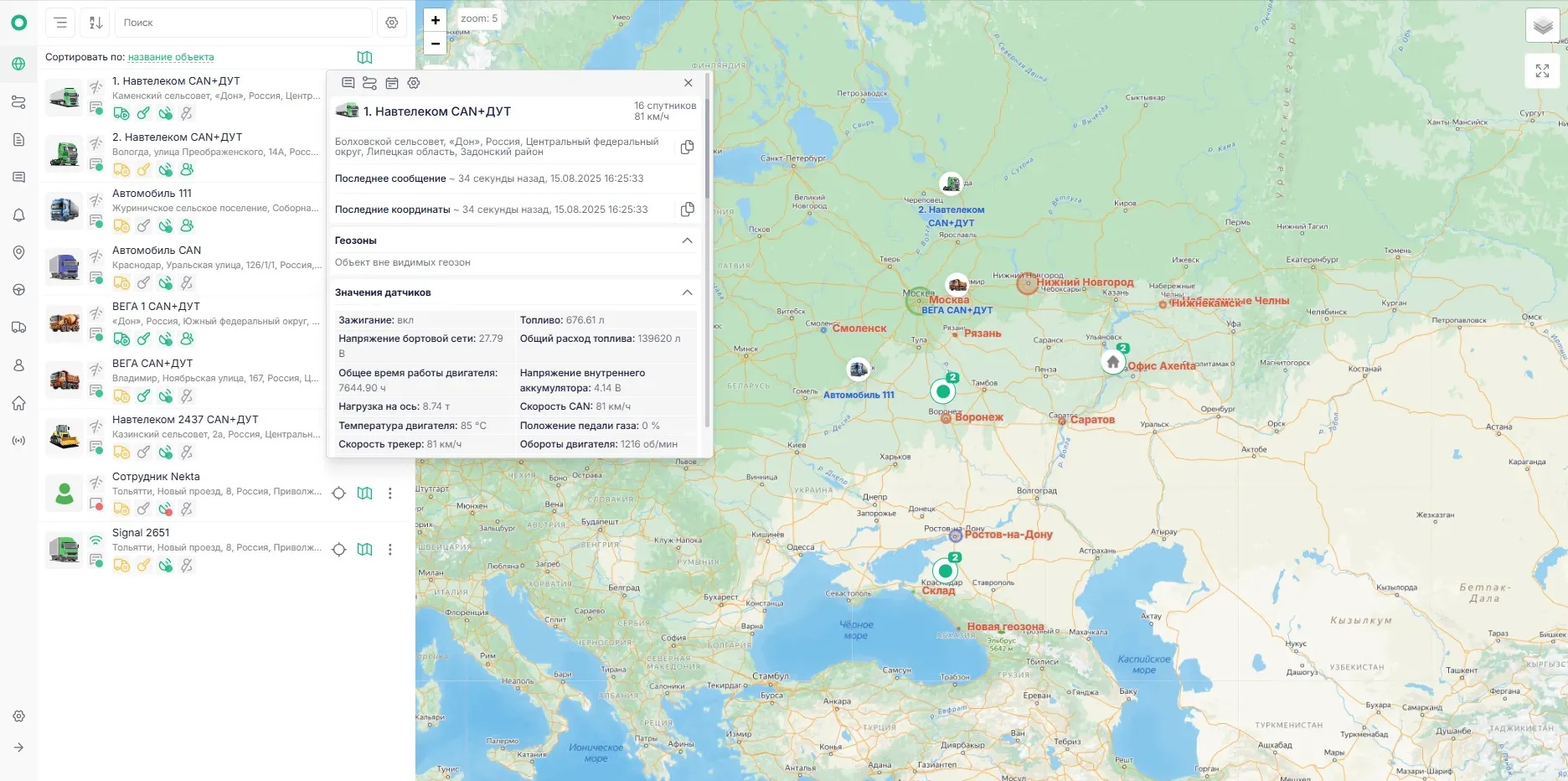This screenshot has height=781, width=1568.
Task: Collapse the Геозоны section
Action: point(687,241)
